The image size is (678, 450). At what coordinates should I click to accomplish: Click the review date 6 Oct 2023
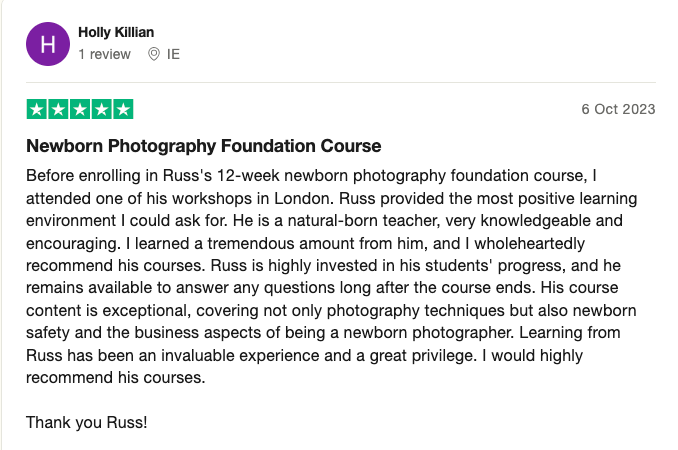(618, 109)
